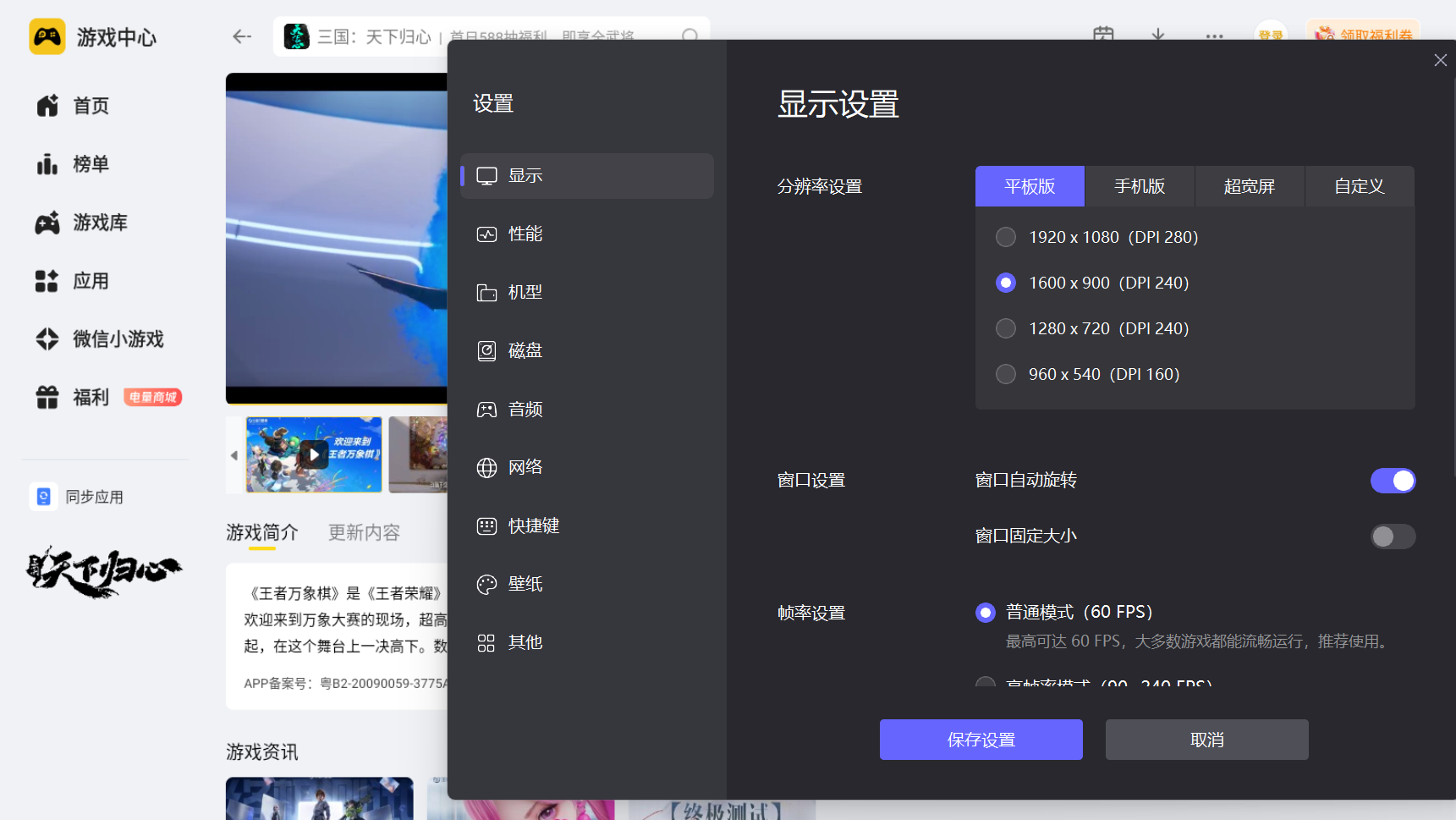Toggle the 窗口自动旋转 switch off

pyautogui.click(x=1392, y=481)
